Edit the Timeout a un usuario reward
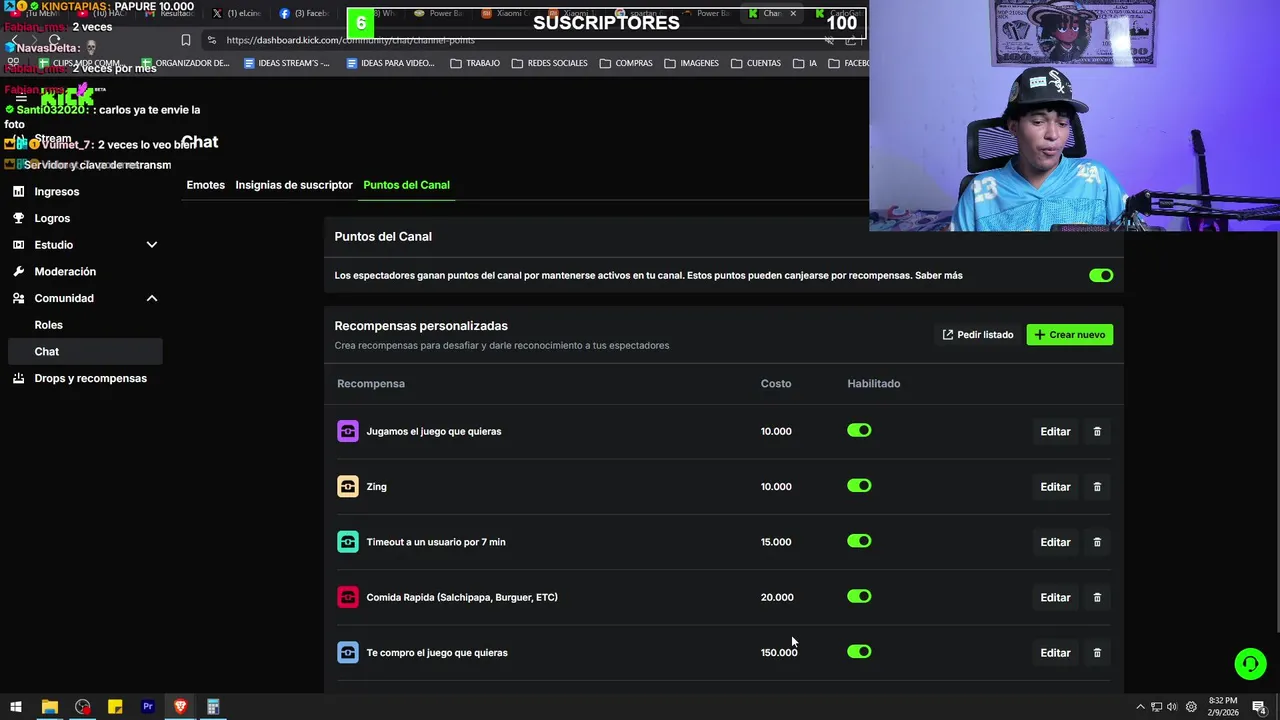 pyautogui.click(x=1055, y=542)
